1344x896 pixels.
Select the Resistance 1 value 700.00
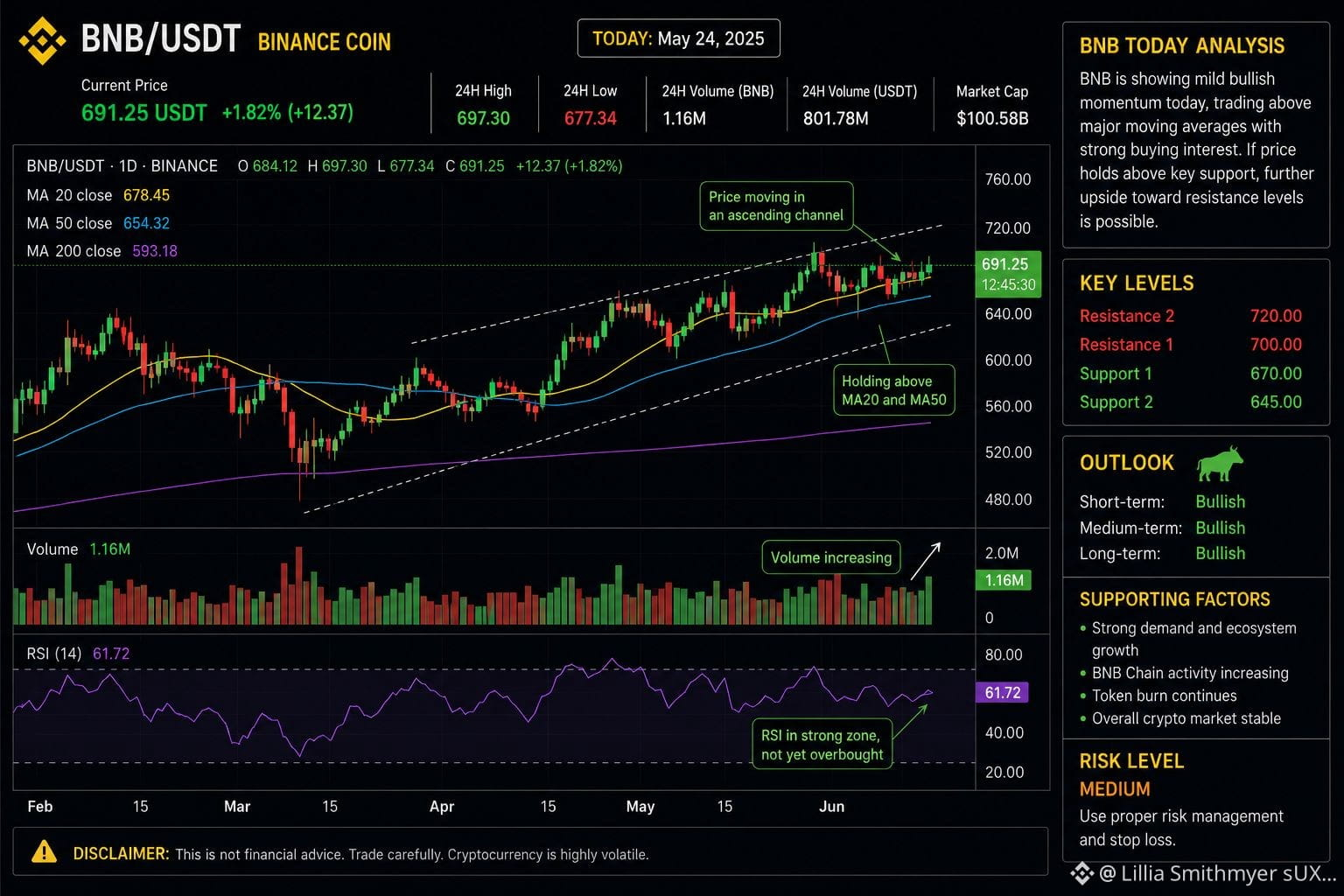1276,345
